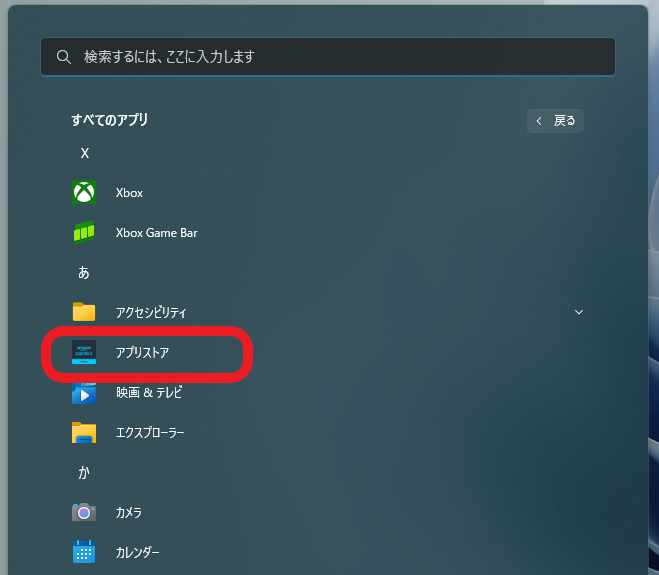Open the カメラ app icon
The height and width of the screenshot is (575, 659).
[x=84, y=512]
